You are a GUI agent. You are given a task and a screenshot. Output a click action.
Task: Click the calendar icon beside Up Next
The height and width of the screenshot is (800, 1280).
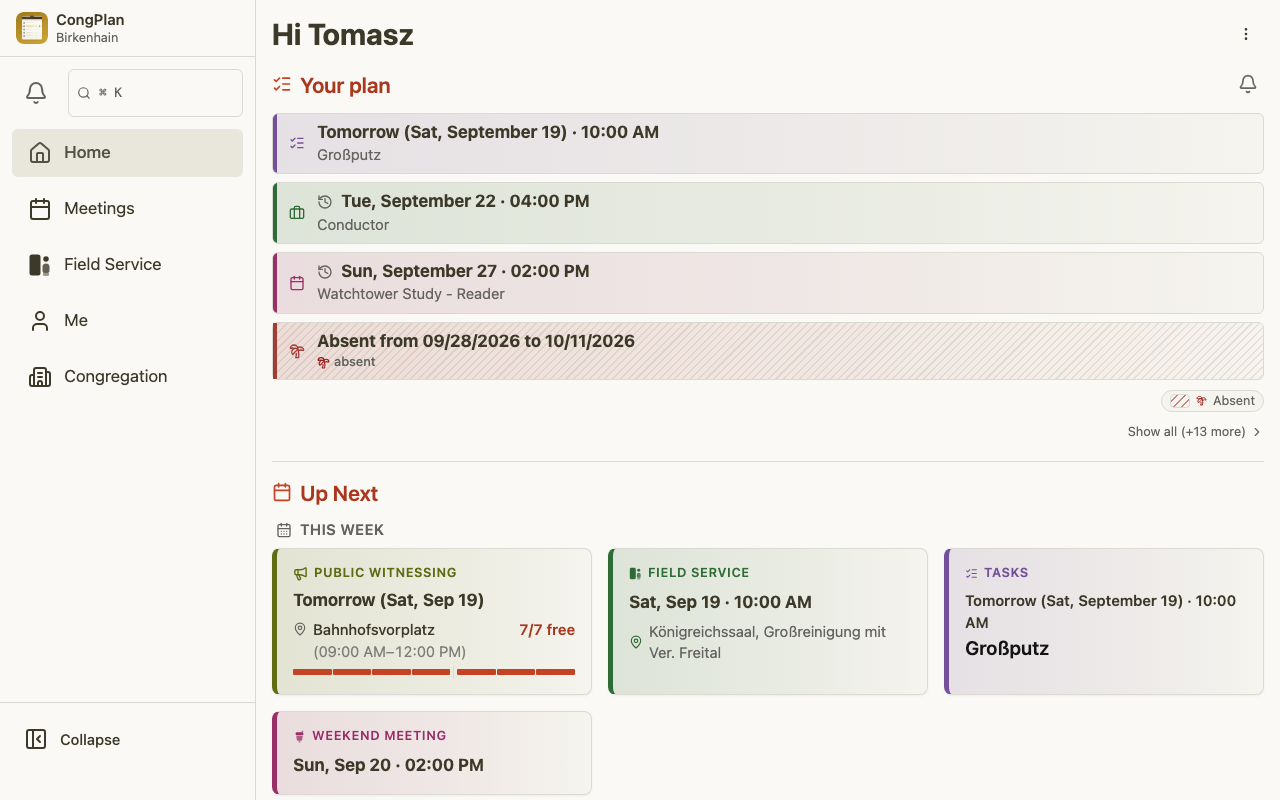point(282,493)
